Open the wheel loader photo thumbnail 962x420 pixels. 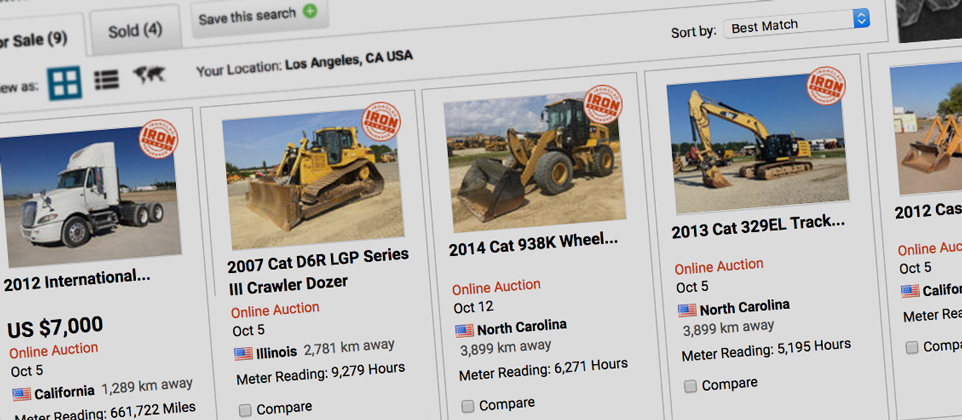tap(533, 162)
